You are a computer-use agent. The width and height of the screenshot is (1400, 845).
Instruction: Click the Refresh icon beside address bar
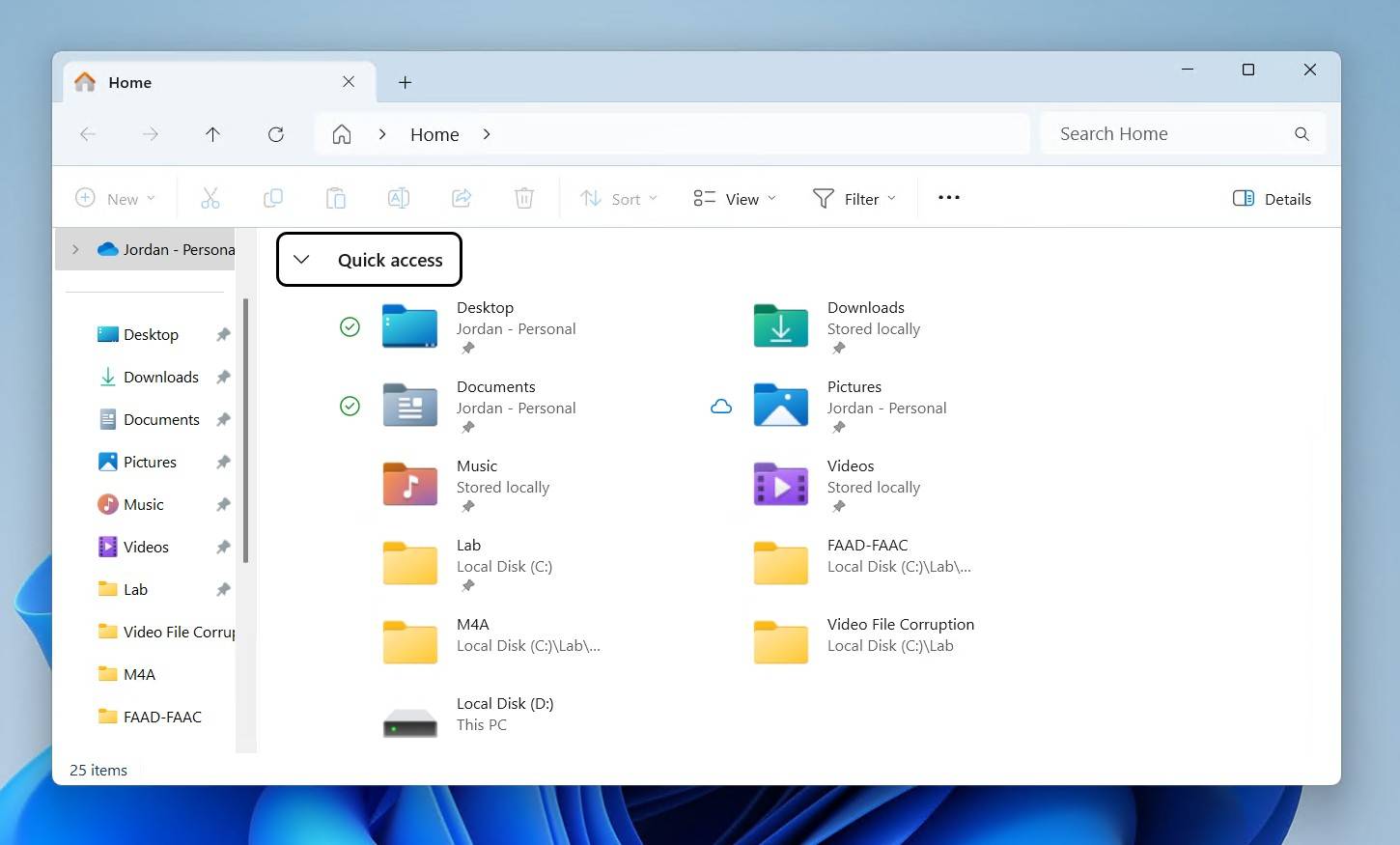point(276,134)
